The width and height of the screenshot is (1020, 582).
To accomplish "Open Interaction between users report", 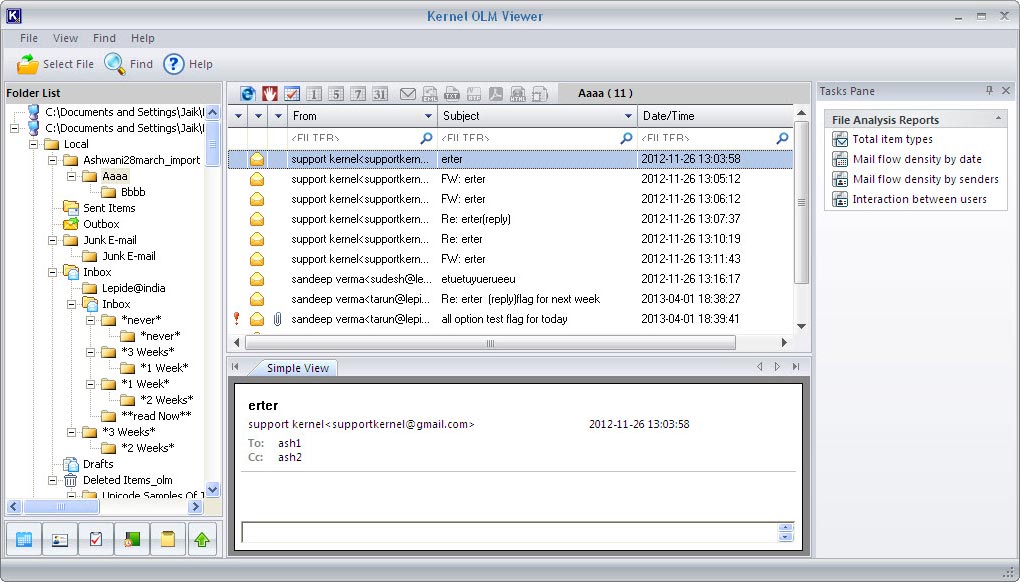I will click(x=919, y=199).
